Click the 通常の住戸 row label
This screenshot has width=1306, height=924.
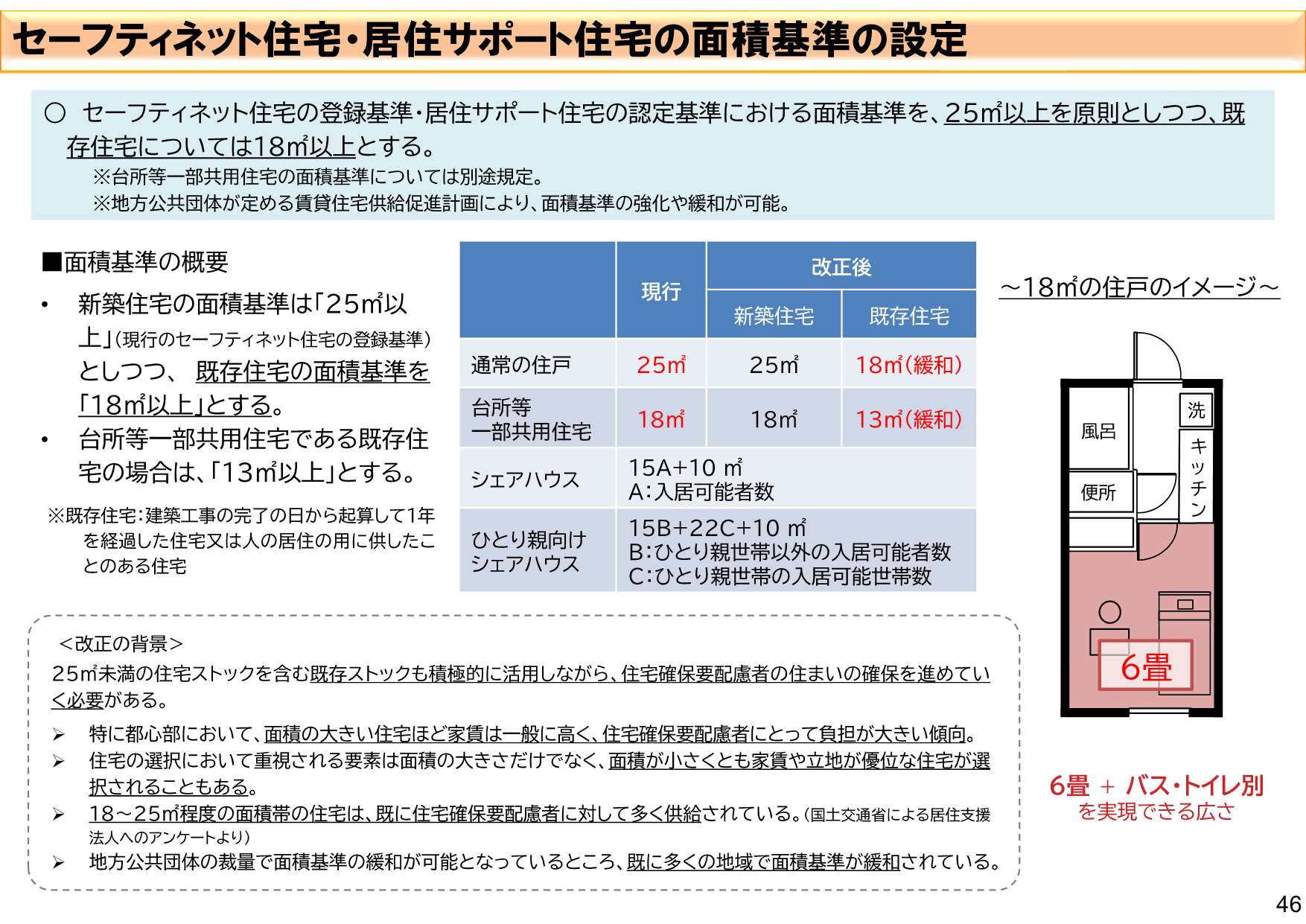pos(520,365)
